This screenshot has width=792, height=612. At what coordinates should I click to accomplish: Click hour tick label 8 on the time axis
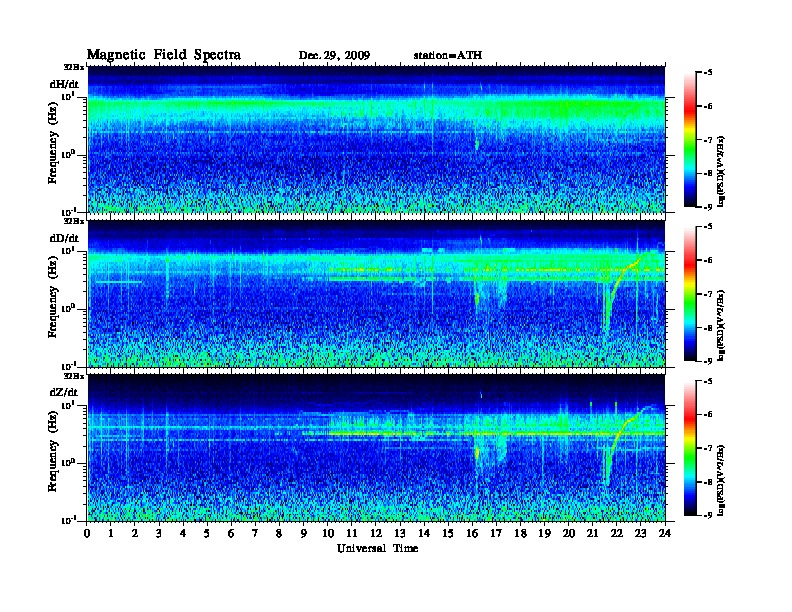click(279, 534)
